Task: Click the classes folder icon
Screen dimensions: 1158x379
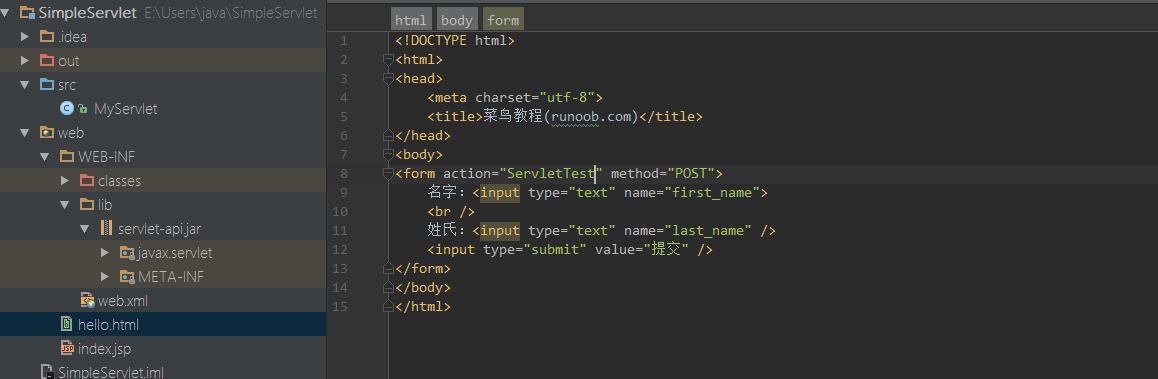Action: 86,181
